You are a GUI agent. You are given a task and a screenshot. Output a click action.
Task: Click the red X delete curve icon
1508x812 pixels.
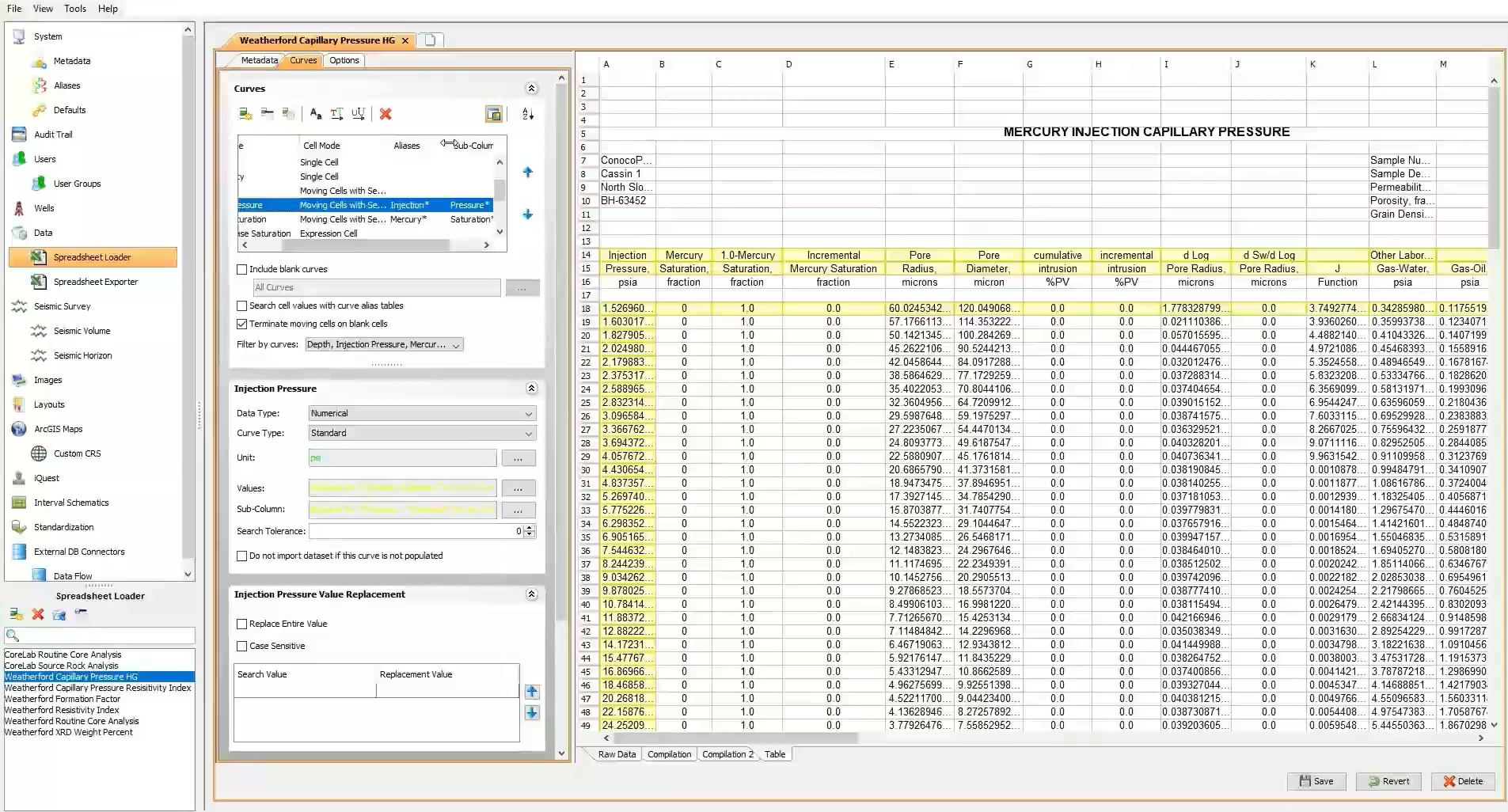[x=386, y=114]
